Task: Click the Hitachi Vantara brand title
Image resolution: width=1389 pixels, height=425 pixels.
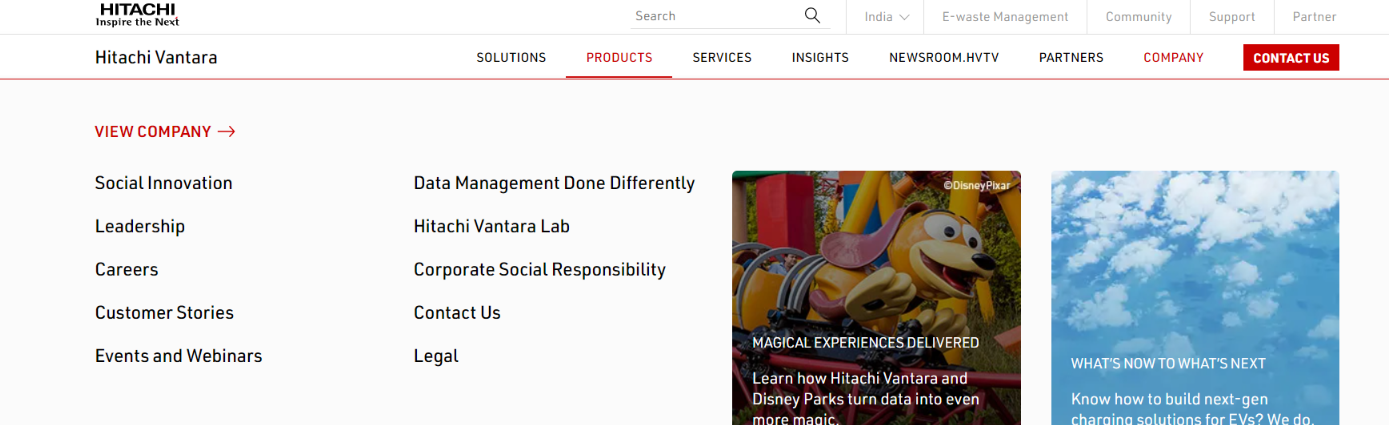Action: click(x=156, y=57)
